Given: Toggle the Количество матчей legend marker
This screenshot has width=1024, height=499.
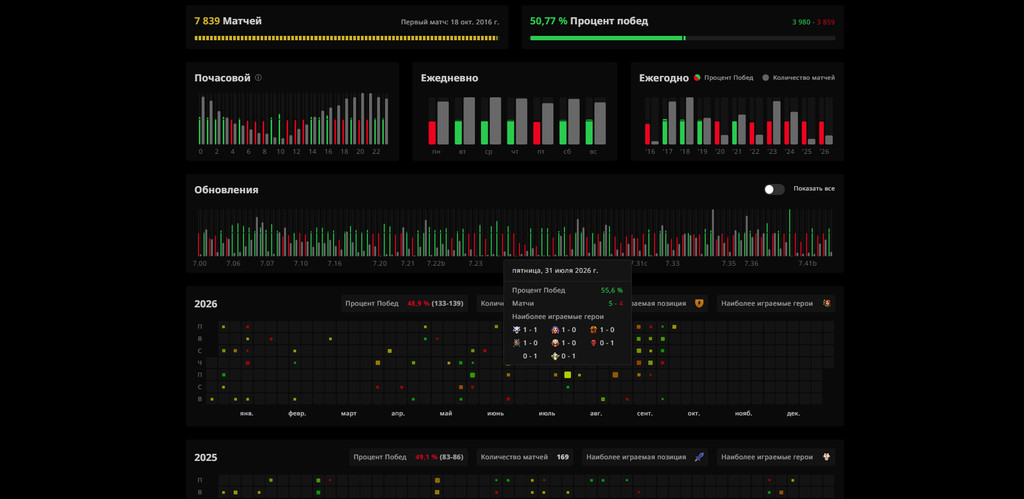Looking at the screenshot, I should click(766, 78).
